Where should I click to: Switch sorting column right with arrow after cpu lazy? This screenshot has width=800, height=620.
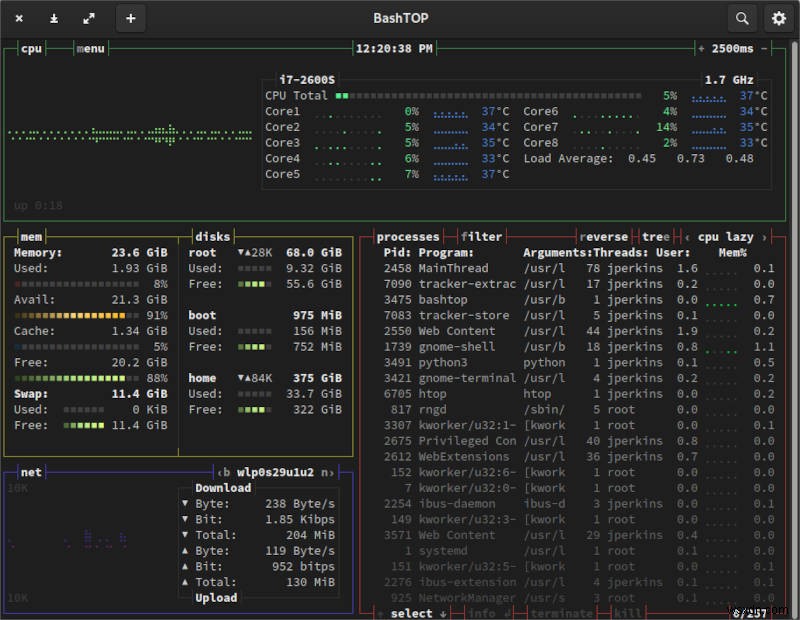coord(764,237)
